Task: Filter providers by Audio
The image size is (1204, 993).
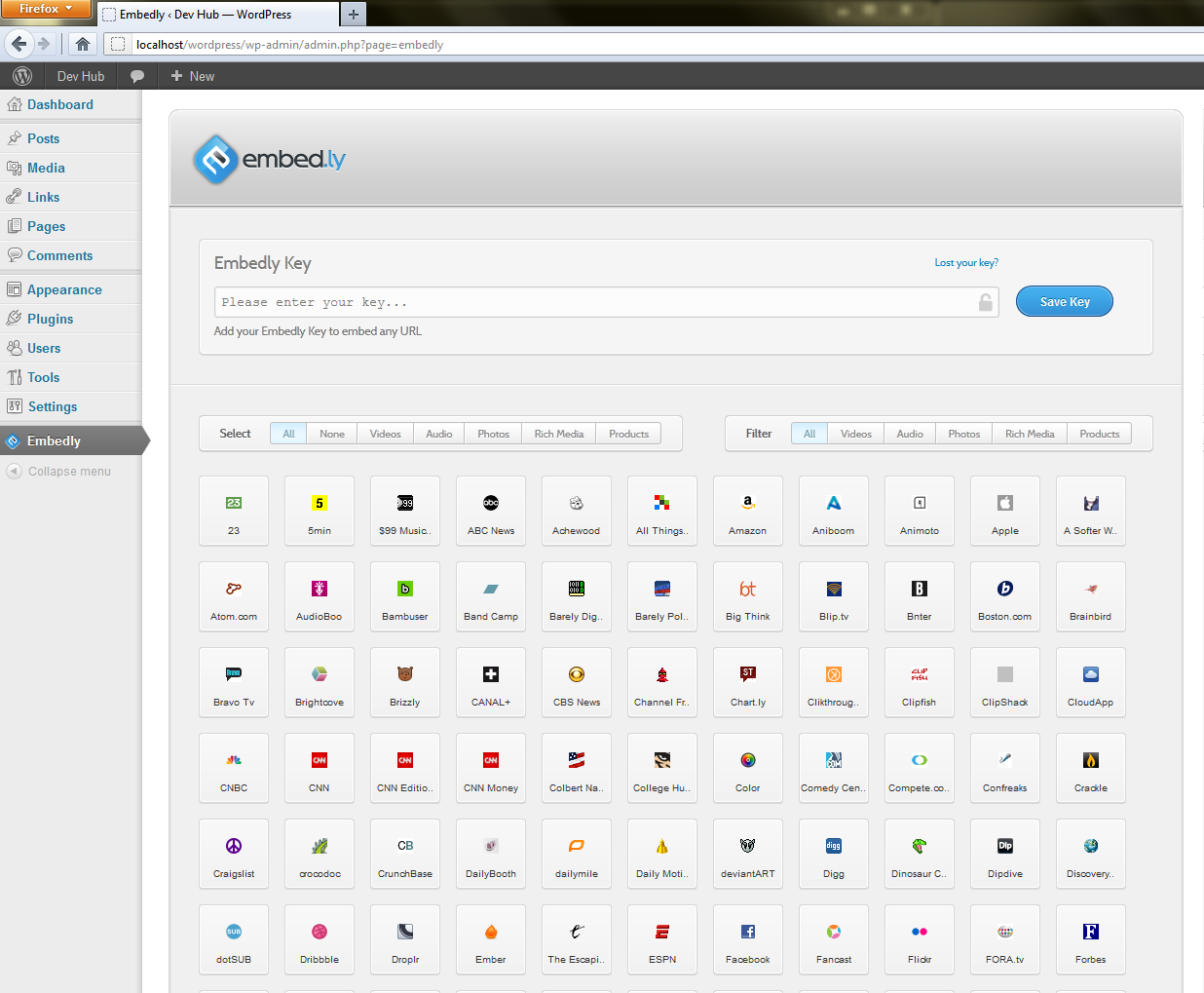Action: click(x=910, y=434)
